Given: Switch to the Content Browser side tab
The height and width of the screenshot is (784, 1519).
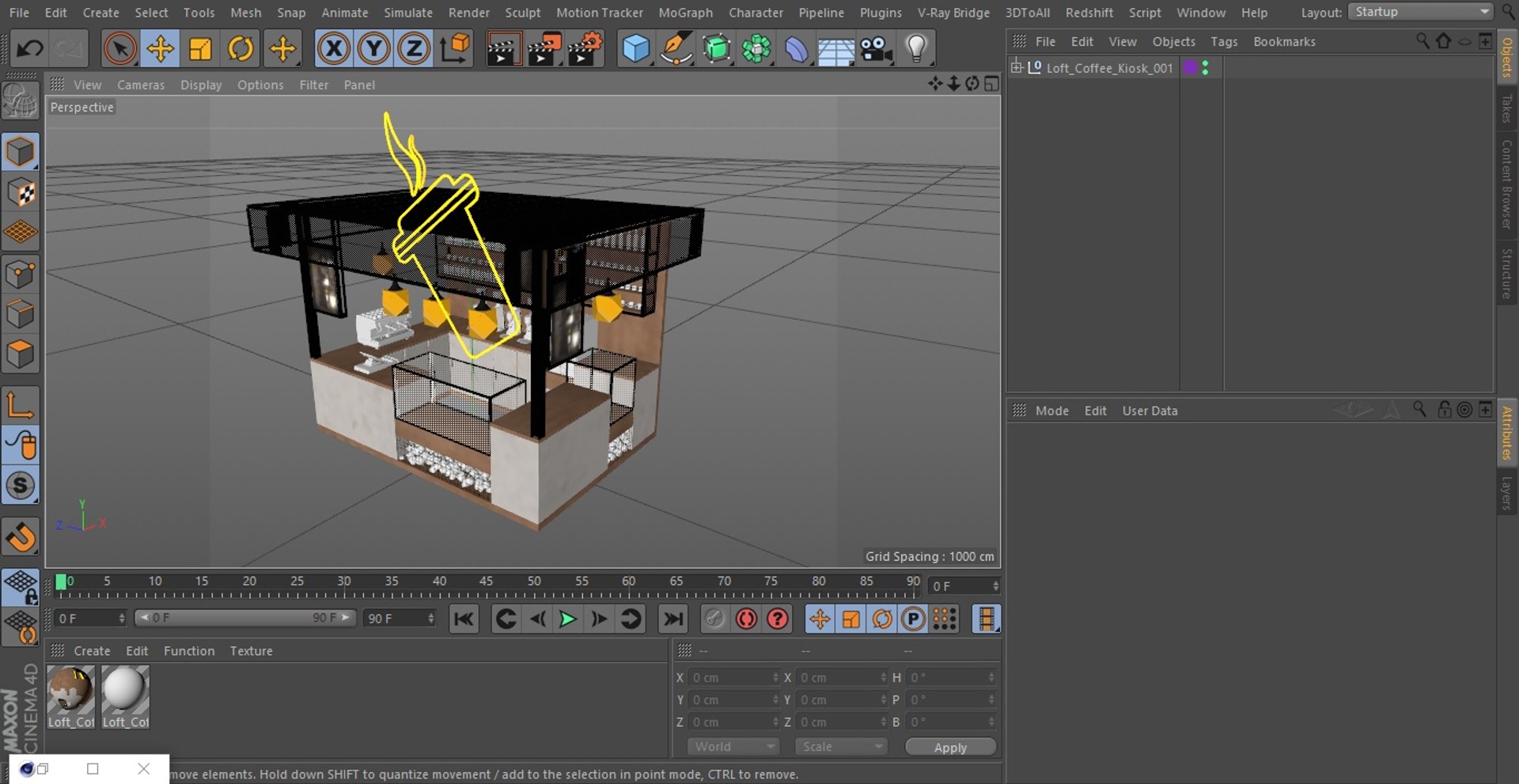Looking at the screenshot, I should tap(1506, 184).
